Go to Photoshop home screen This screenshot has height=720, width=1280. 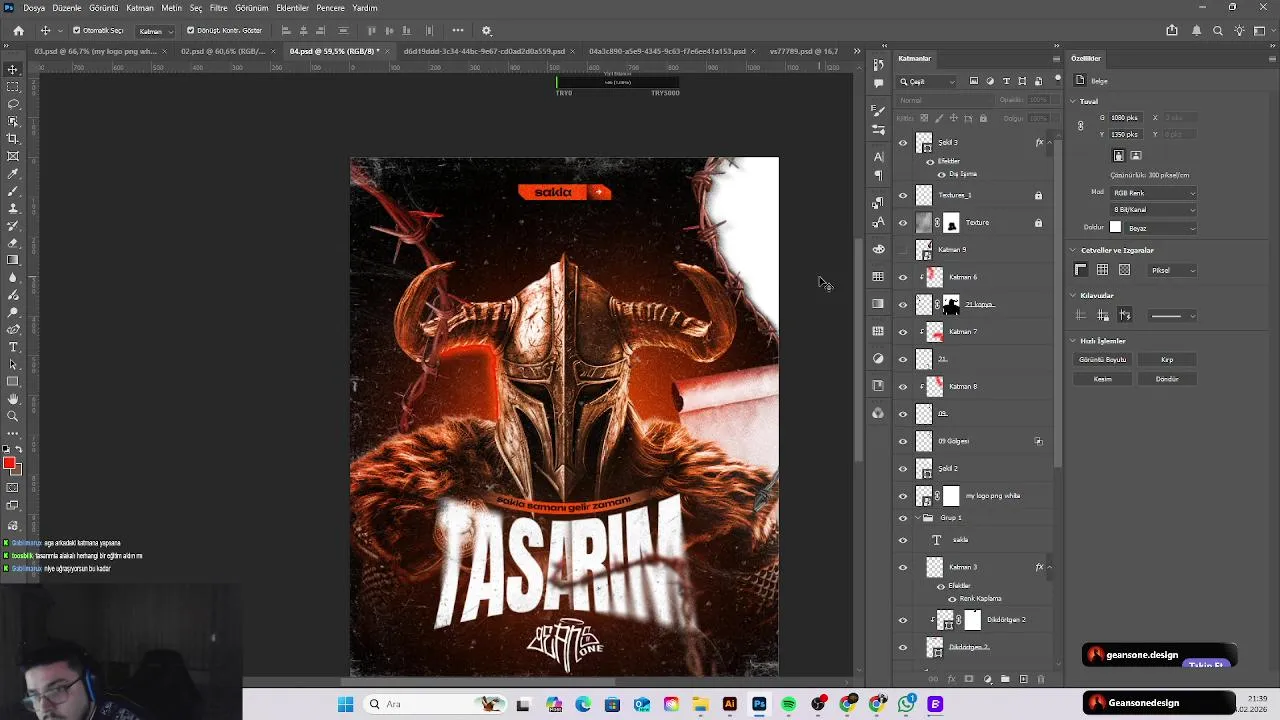pyautogui.click(x=18, y=31)
